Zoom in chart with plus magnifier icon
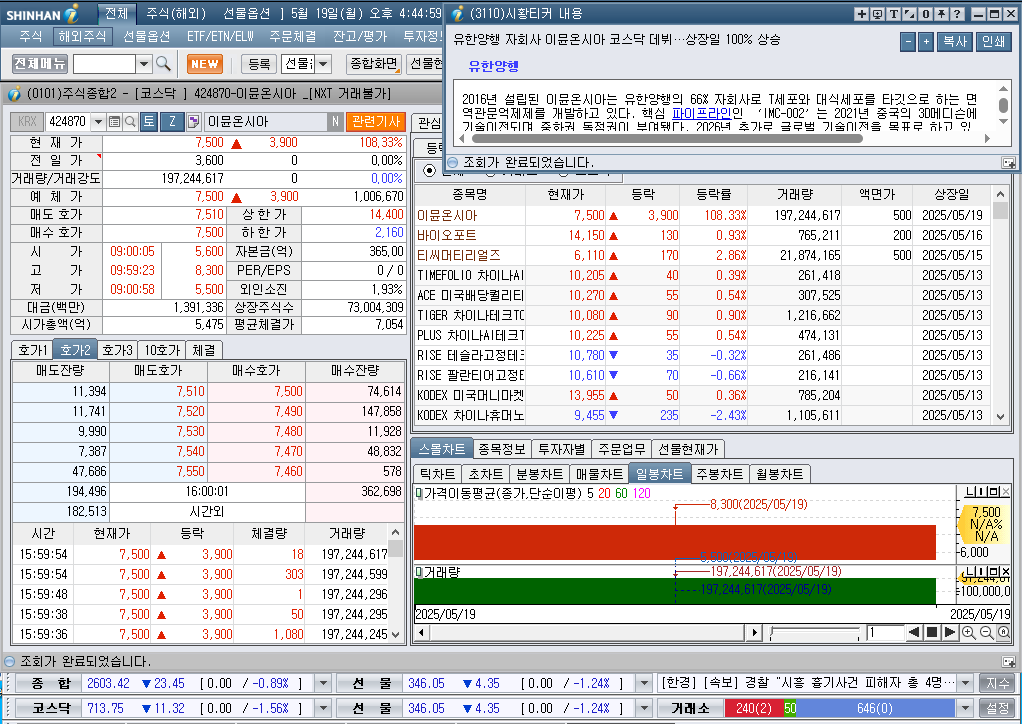1022x724 pixels. coord(969,632)
